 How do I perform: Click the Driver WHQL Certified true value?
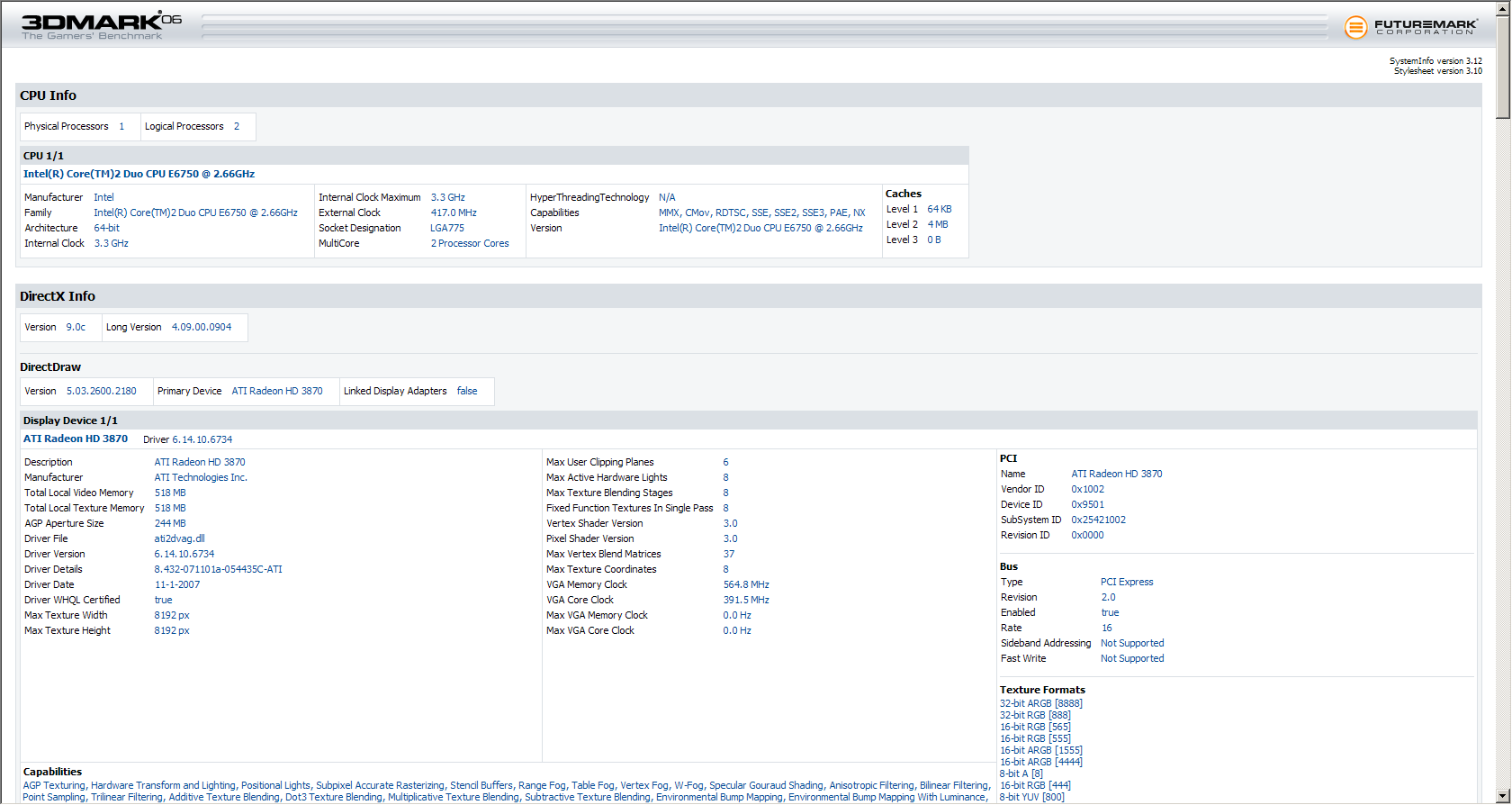point(163,600)
